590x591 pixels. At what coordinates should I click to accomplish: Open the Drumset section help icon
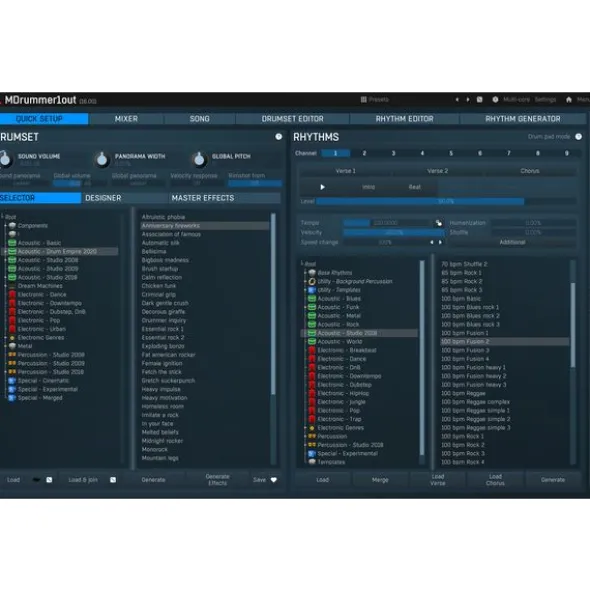(279, 137)
